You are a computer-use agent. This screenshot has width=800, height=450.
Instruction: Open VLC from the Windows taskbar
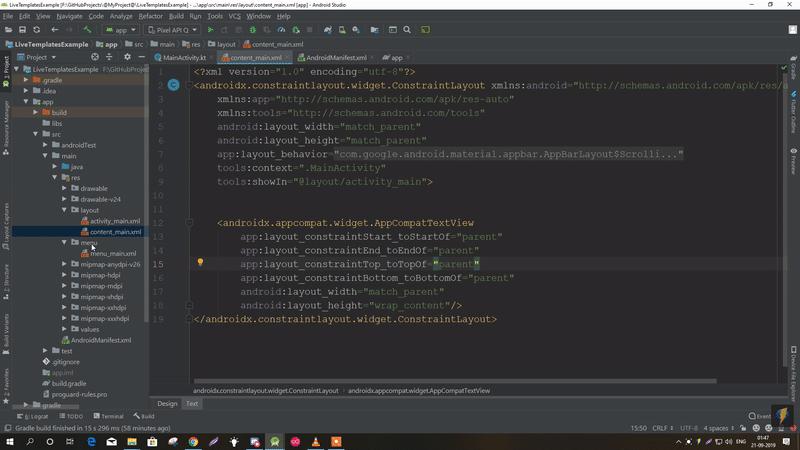click(x=316, y=442)
